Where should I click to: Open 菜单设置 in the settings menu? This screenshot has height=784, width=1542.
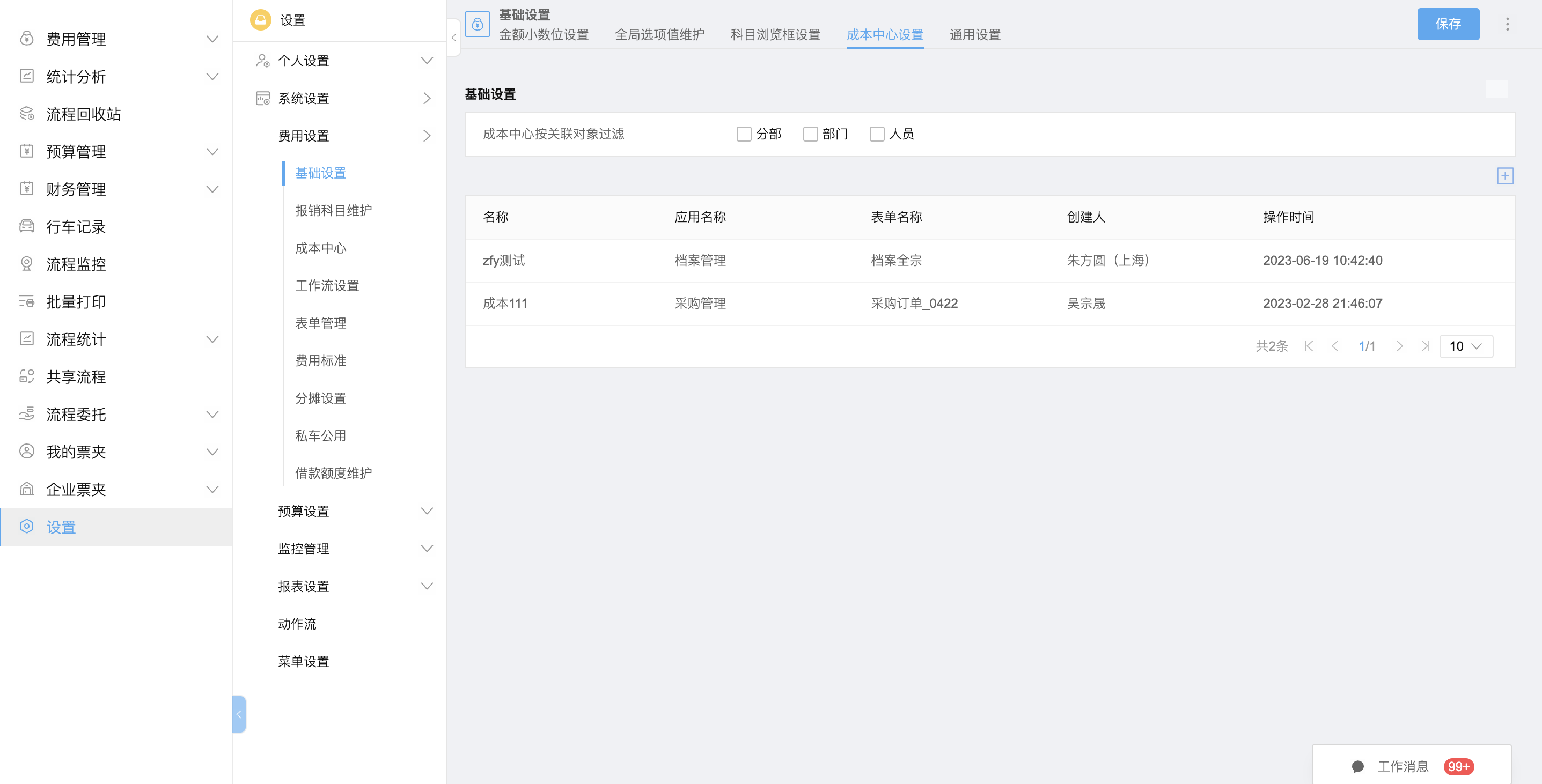[304, 661]
